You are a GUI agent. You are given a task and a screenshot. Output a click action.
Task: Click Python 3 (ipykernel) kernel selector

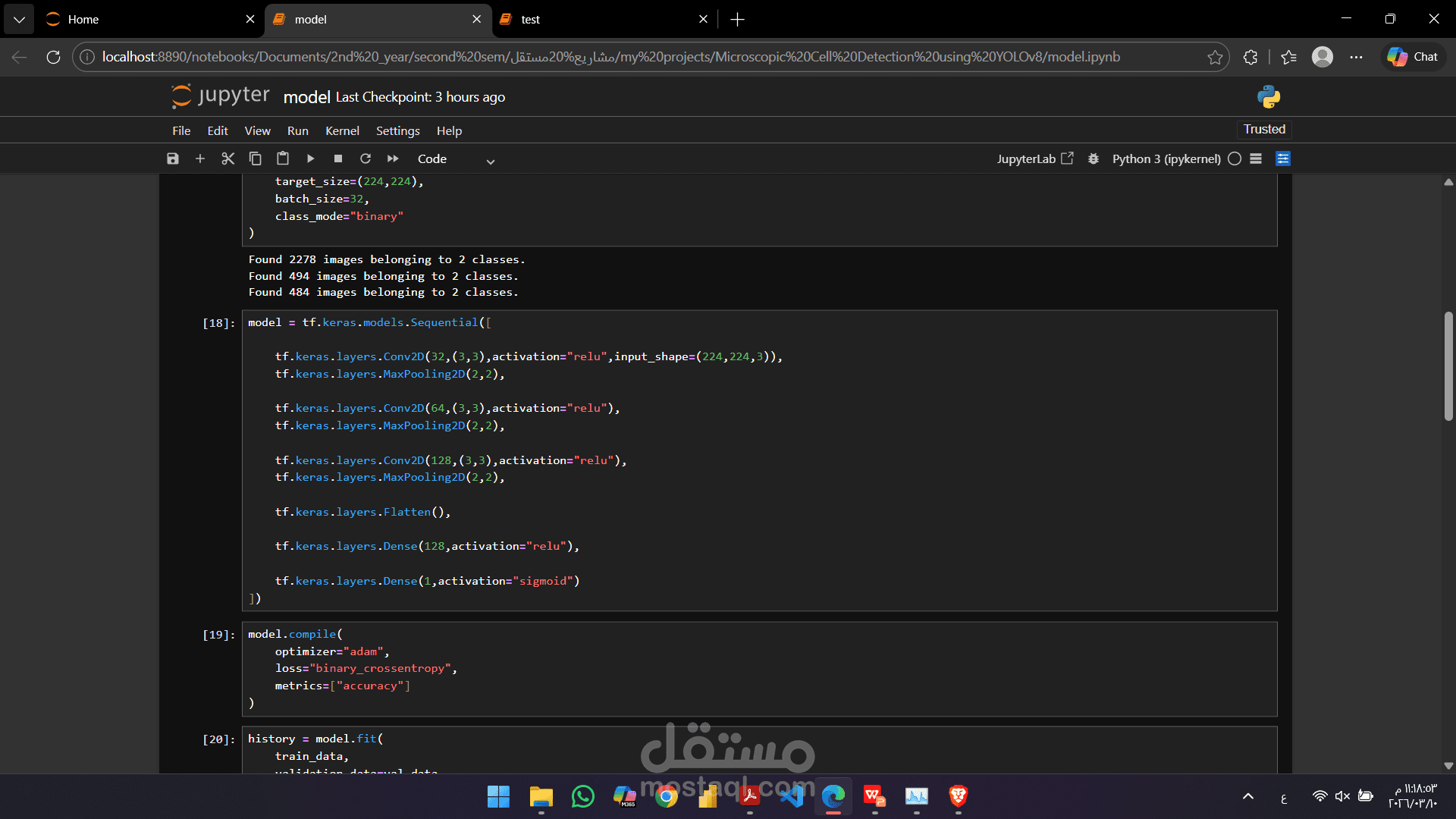point(1166,158)
